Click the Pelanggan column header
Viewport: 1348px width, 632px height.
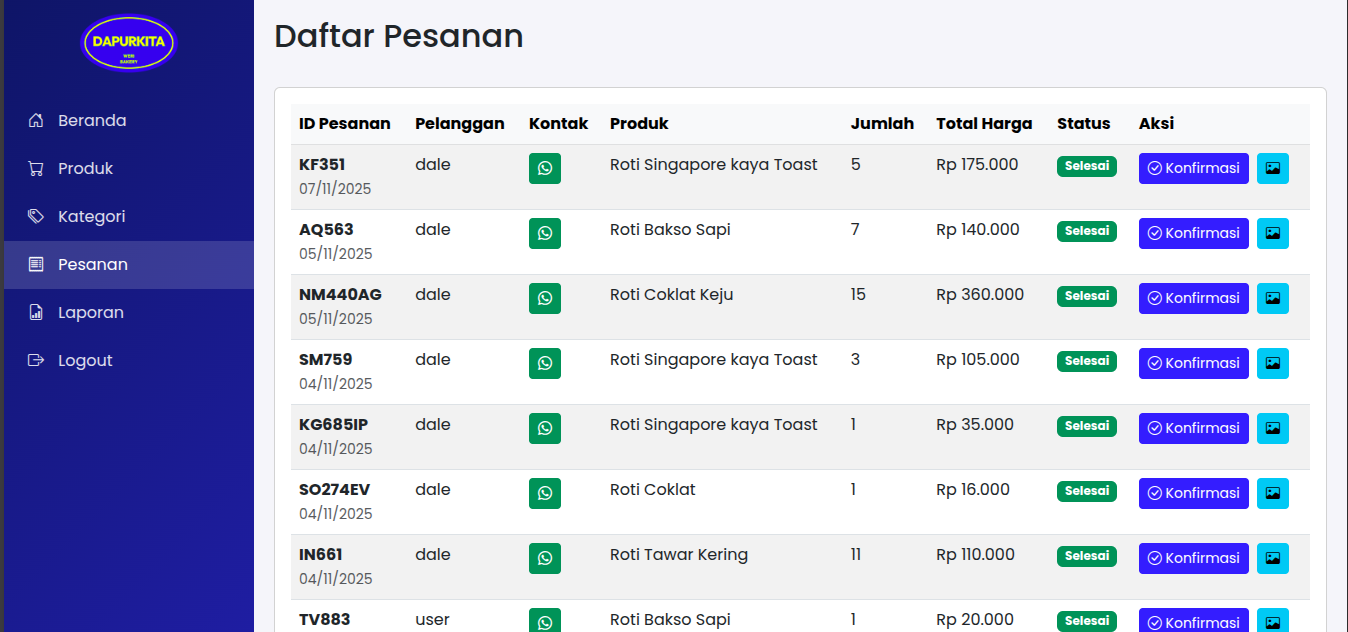coord(460,124)
